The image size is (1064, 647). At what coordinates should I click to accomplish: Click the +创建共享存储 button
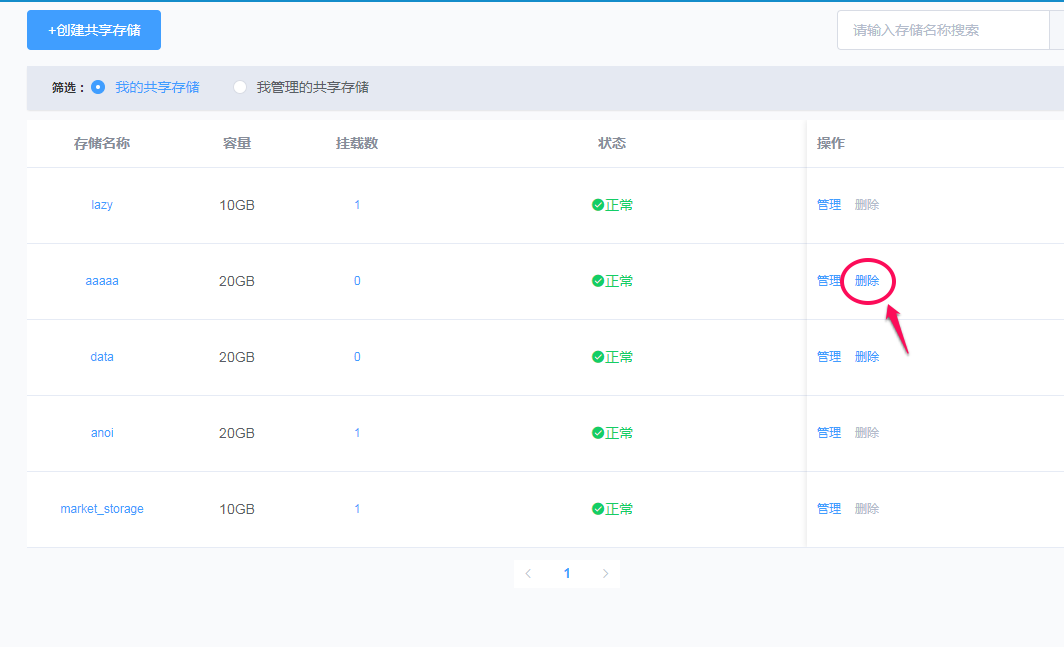94,30
